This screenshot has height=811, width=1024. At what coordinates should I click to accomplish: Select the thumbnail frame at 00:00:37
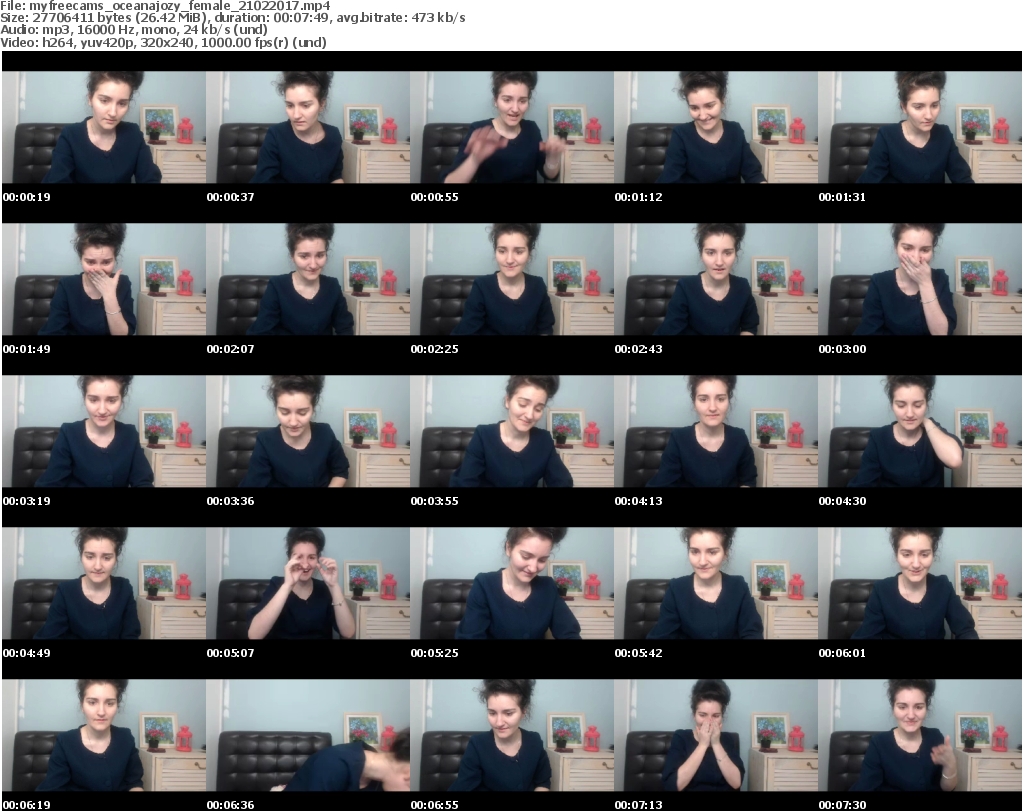point(308,127)
